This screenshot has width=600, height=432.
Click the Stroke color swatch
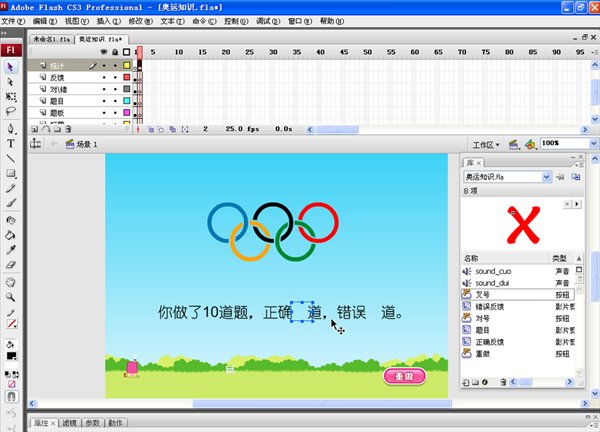click(11, 324)
